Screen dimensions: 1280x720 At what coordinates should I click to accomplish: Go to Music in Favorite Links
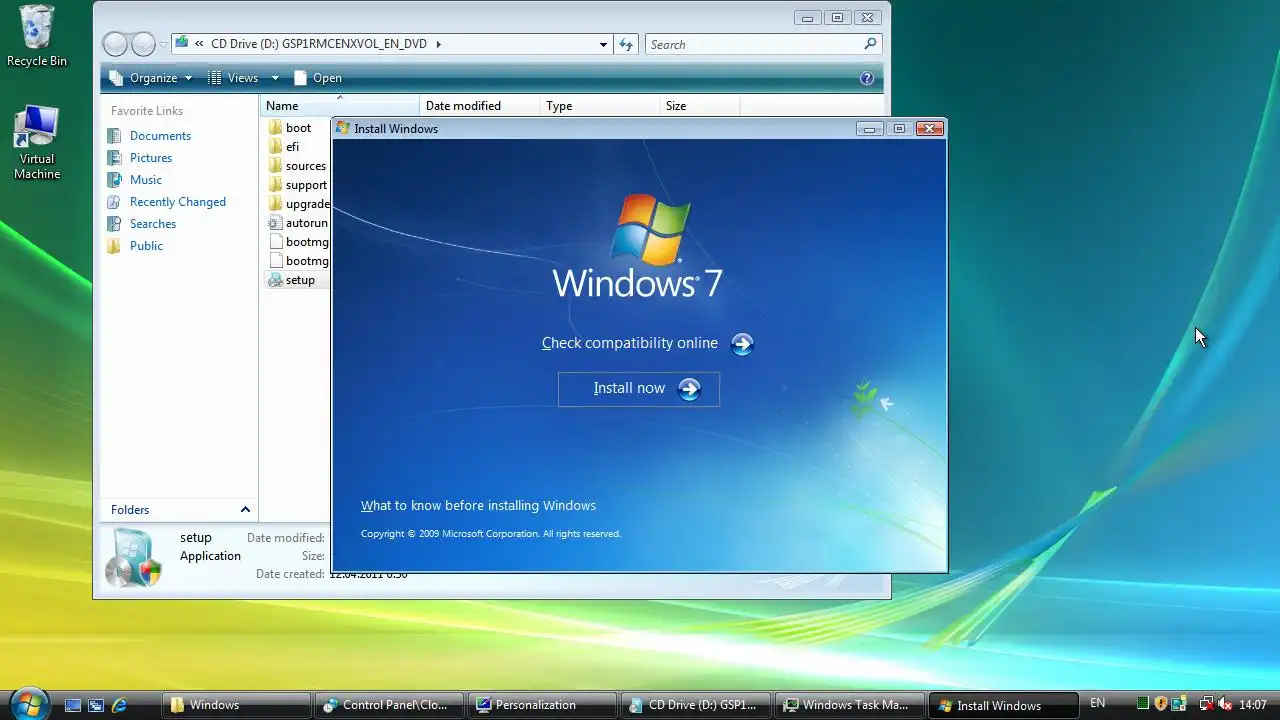point(134,180)
